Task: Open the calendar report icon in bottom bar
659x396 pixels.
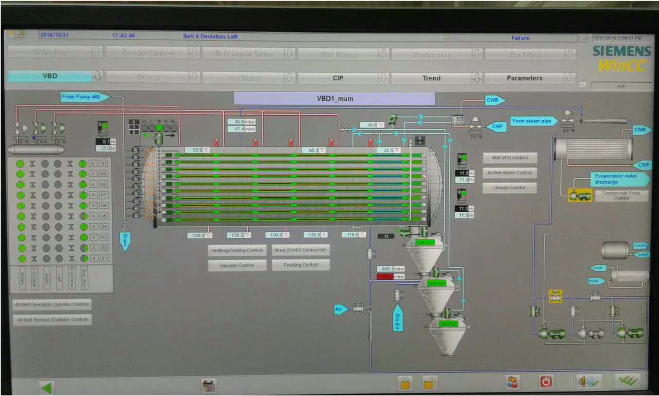Action: tap(208, 385)
